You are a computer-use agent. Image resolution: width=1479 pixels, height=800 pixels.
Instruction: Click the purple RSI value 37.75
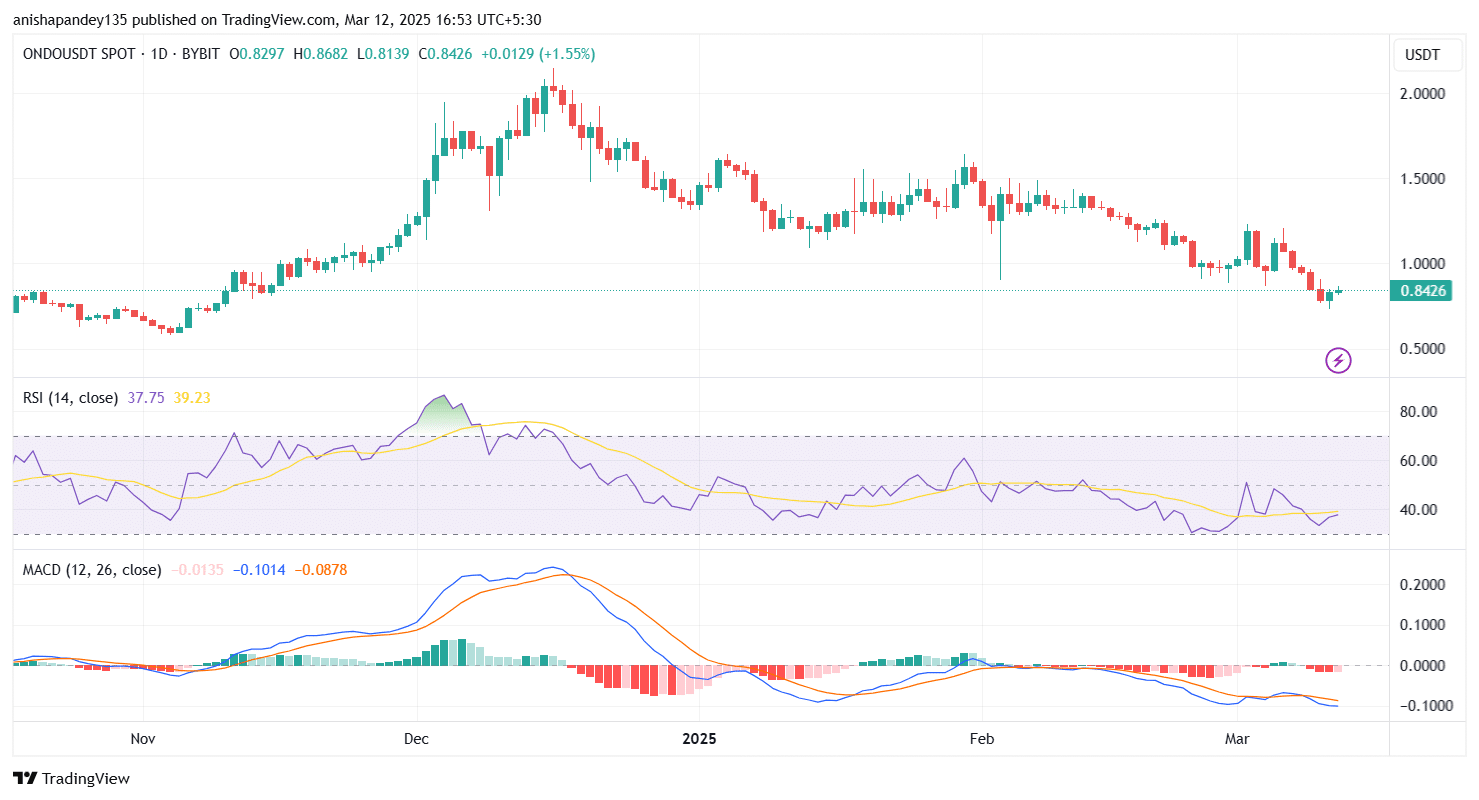(147, 398)
